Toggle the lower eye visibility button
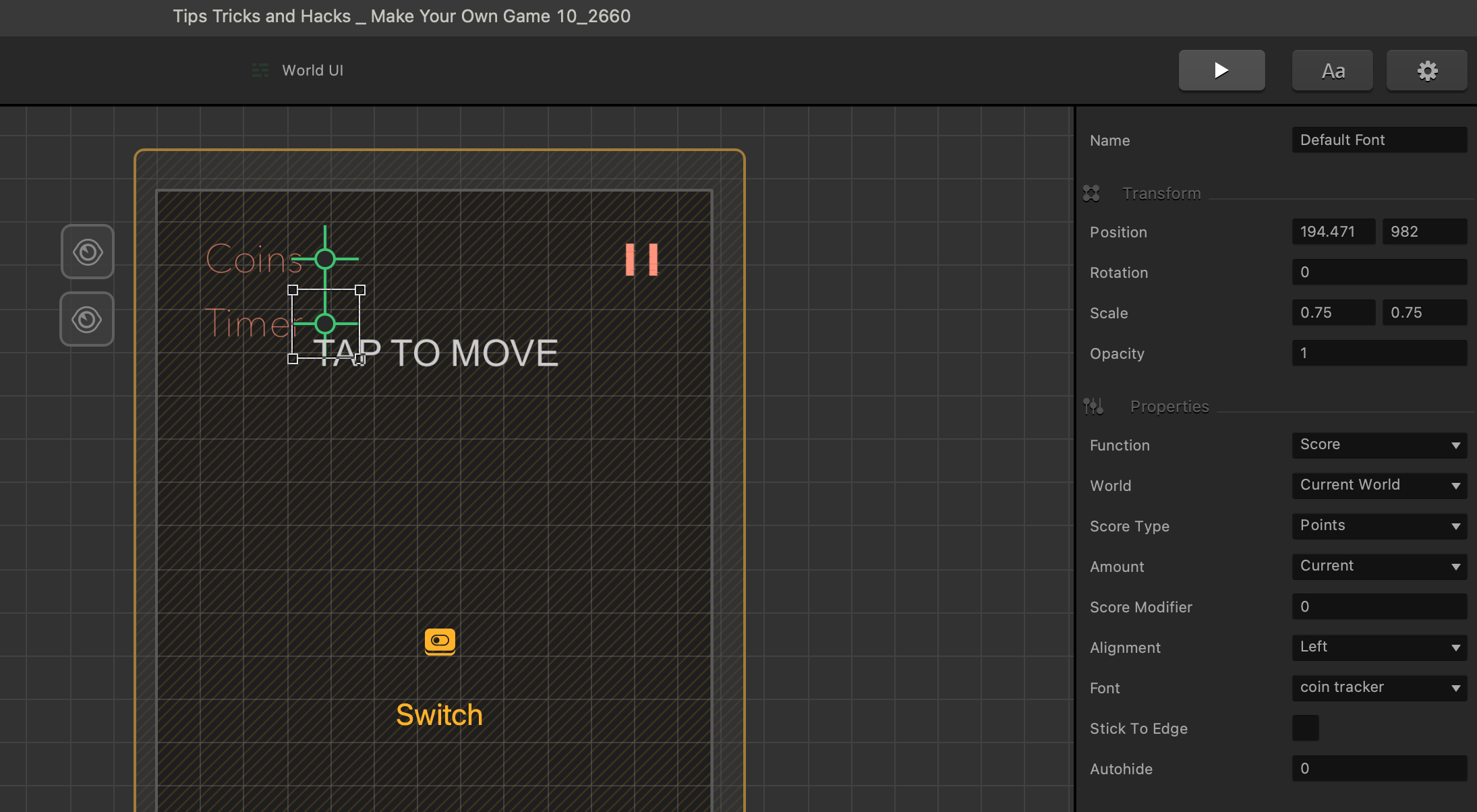This screenshot has width=1477, height=812. [x=88, y=319]
